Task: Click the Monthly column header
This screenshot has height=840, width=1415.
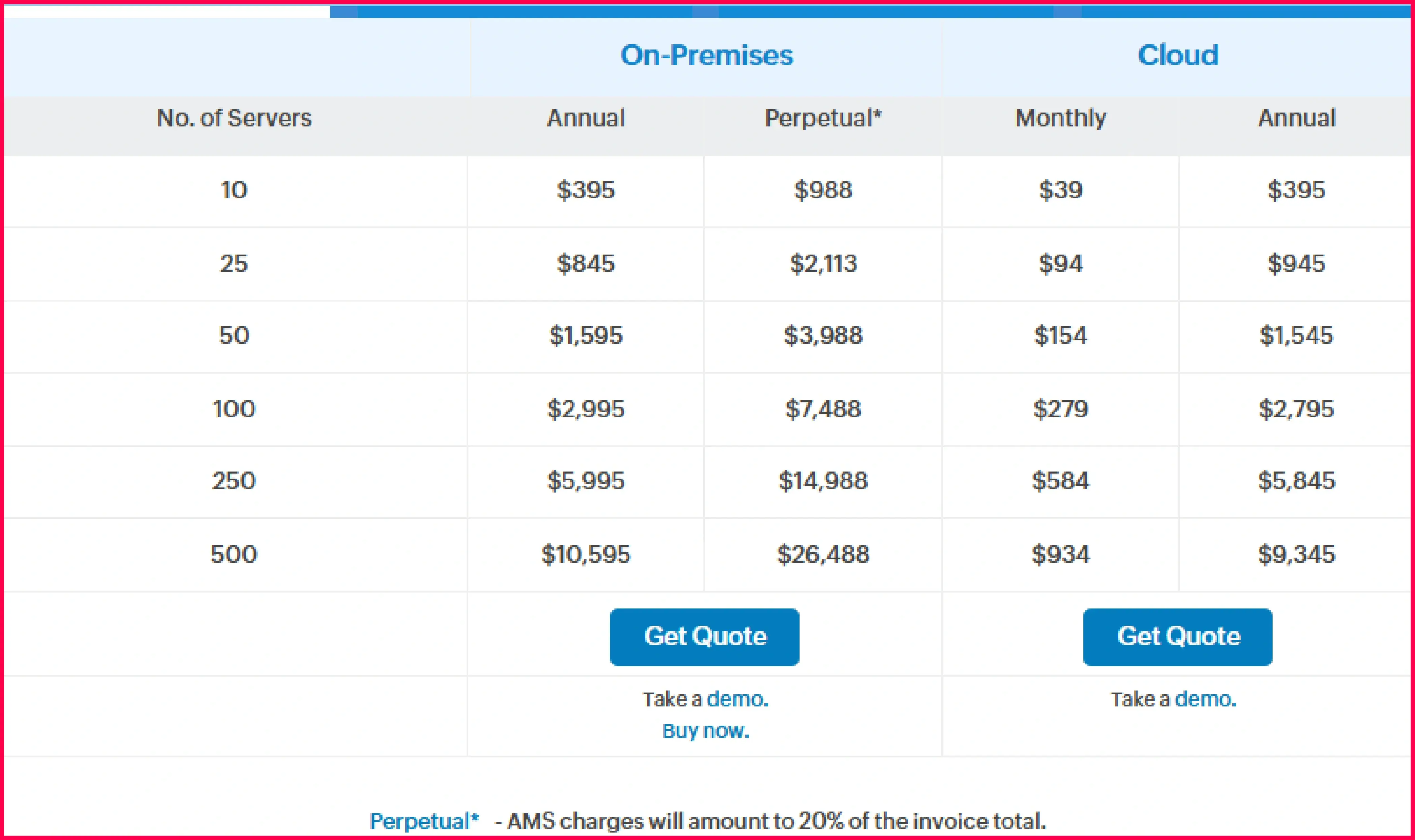Action: pos(1061,118)
